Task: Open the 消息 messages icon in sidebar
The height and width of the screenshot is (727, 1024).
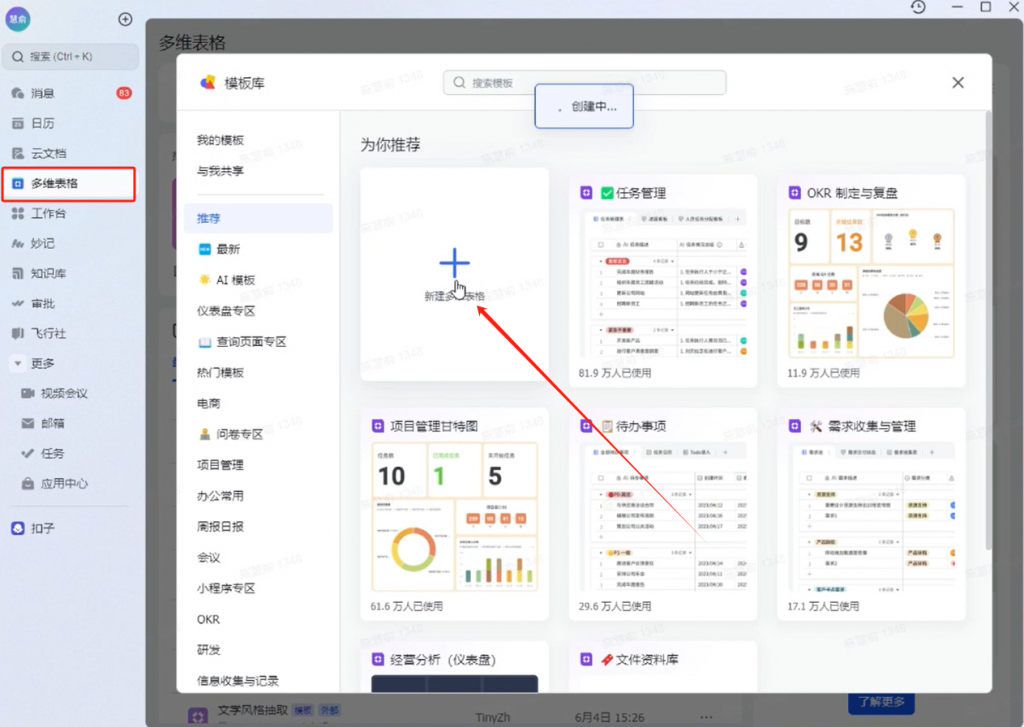Action: click(x=18, y=93)
